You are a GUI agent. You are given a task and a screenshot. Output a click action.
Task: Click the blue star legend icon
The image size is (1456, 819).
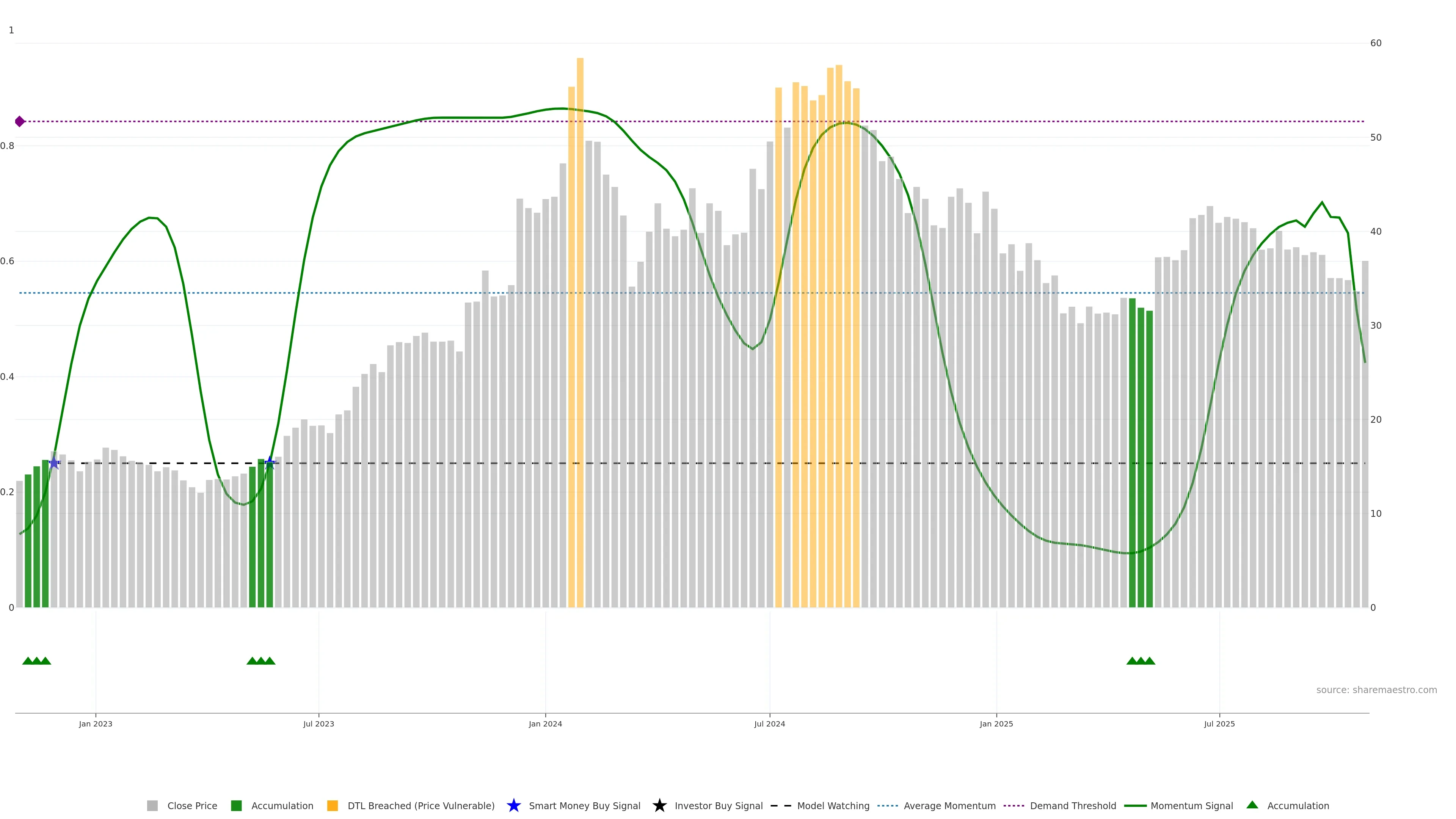(513, 805)
